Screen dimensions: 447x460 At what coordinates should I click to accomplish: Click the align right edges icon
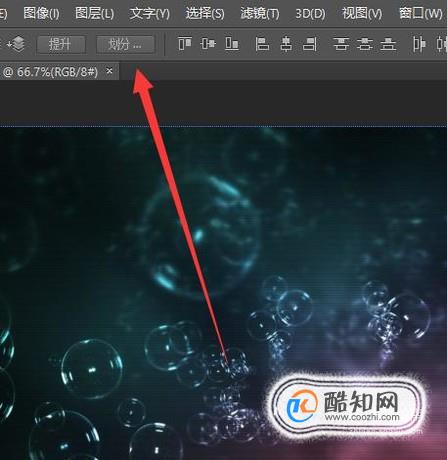click(310, 44)
